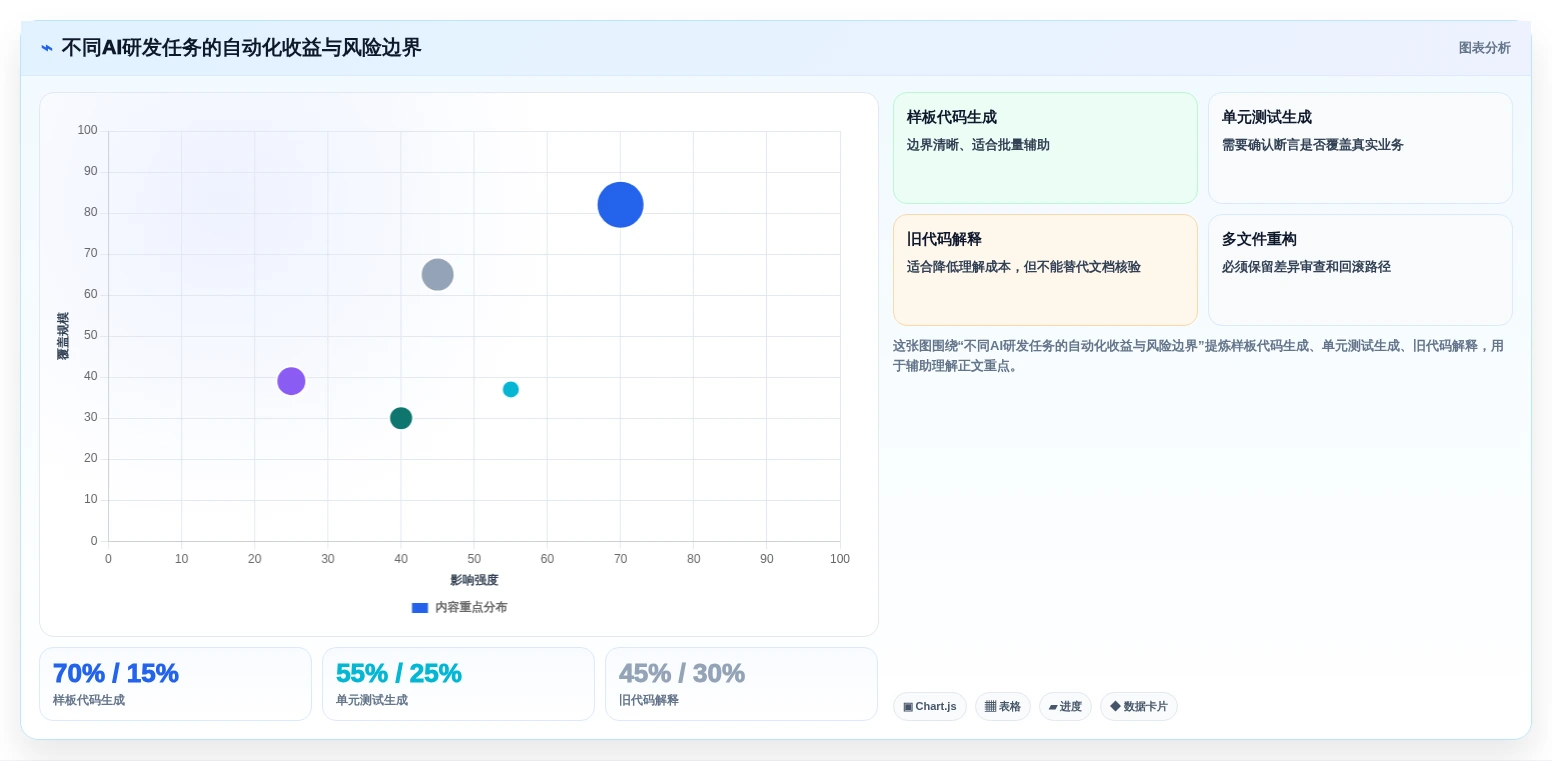
Task: Click the 需要确认断言是否覆盖真实业务 description
Action: click(1312, 145)
